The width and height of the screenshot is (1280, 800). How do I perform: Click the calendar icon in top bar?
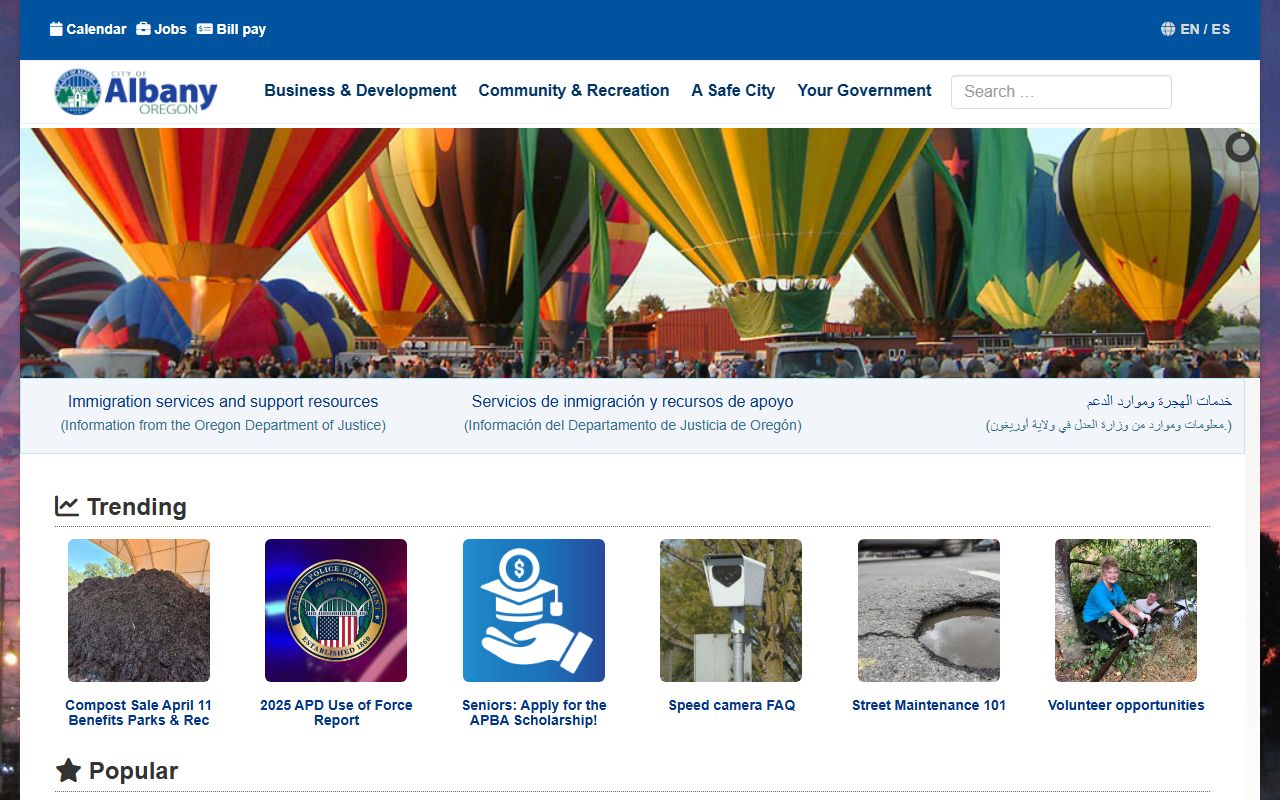56,29
